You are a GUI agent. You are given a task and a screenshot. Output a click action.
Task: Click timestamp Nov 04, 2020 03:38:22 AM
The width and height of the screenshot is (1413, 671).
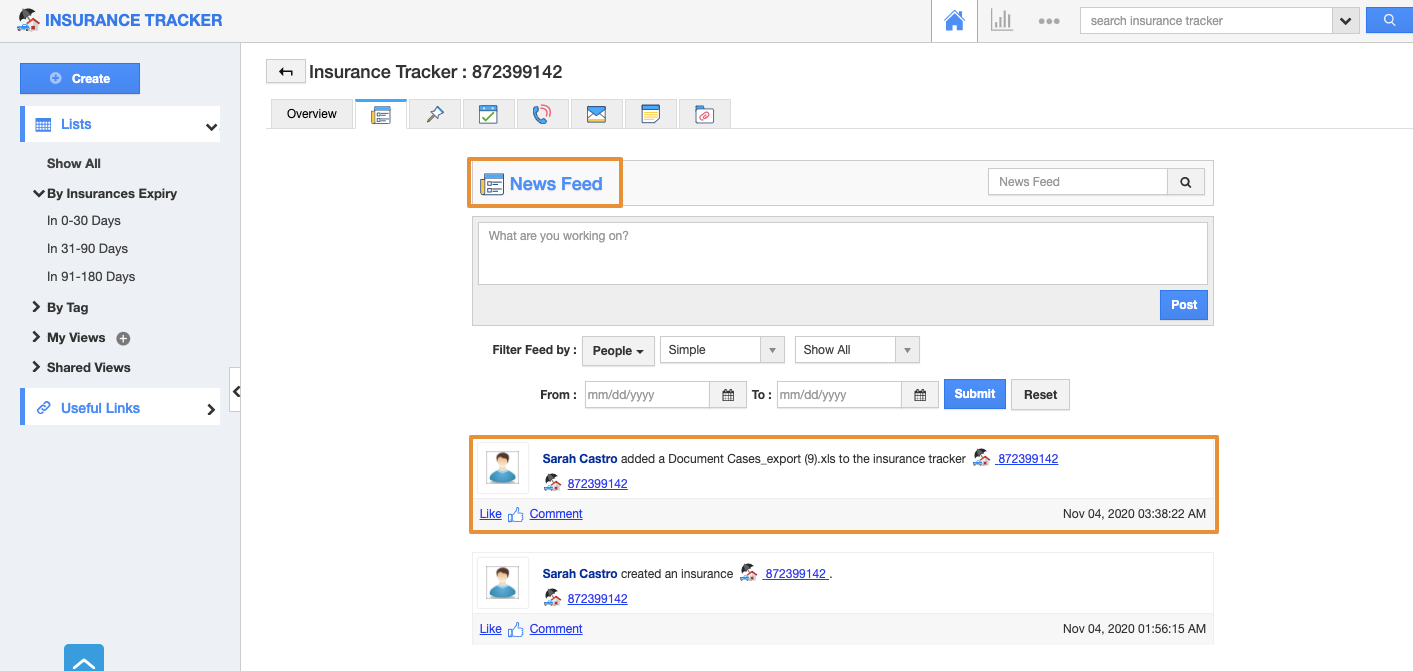pyautogui.click(x=1134, y=514)
